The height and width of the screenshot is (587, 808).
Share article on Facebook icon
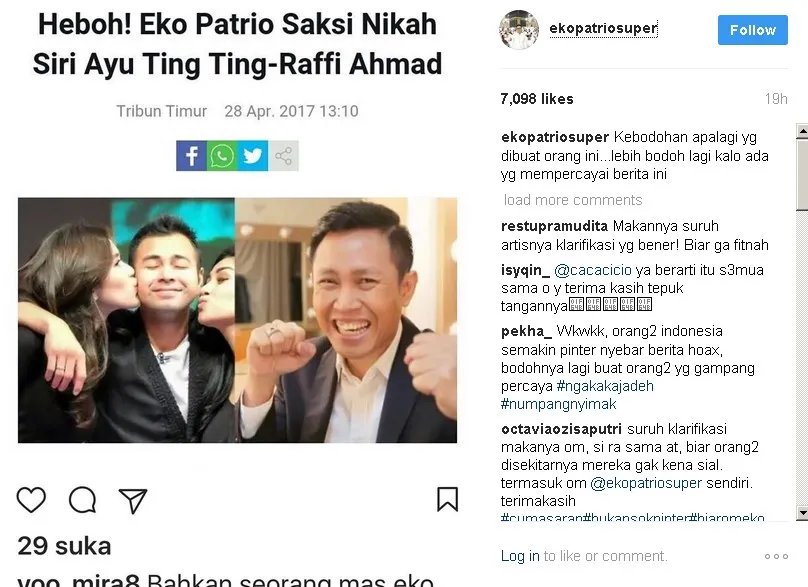click(192, 156)
